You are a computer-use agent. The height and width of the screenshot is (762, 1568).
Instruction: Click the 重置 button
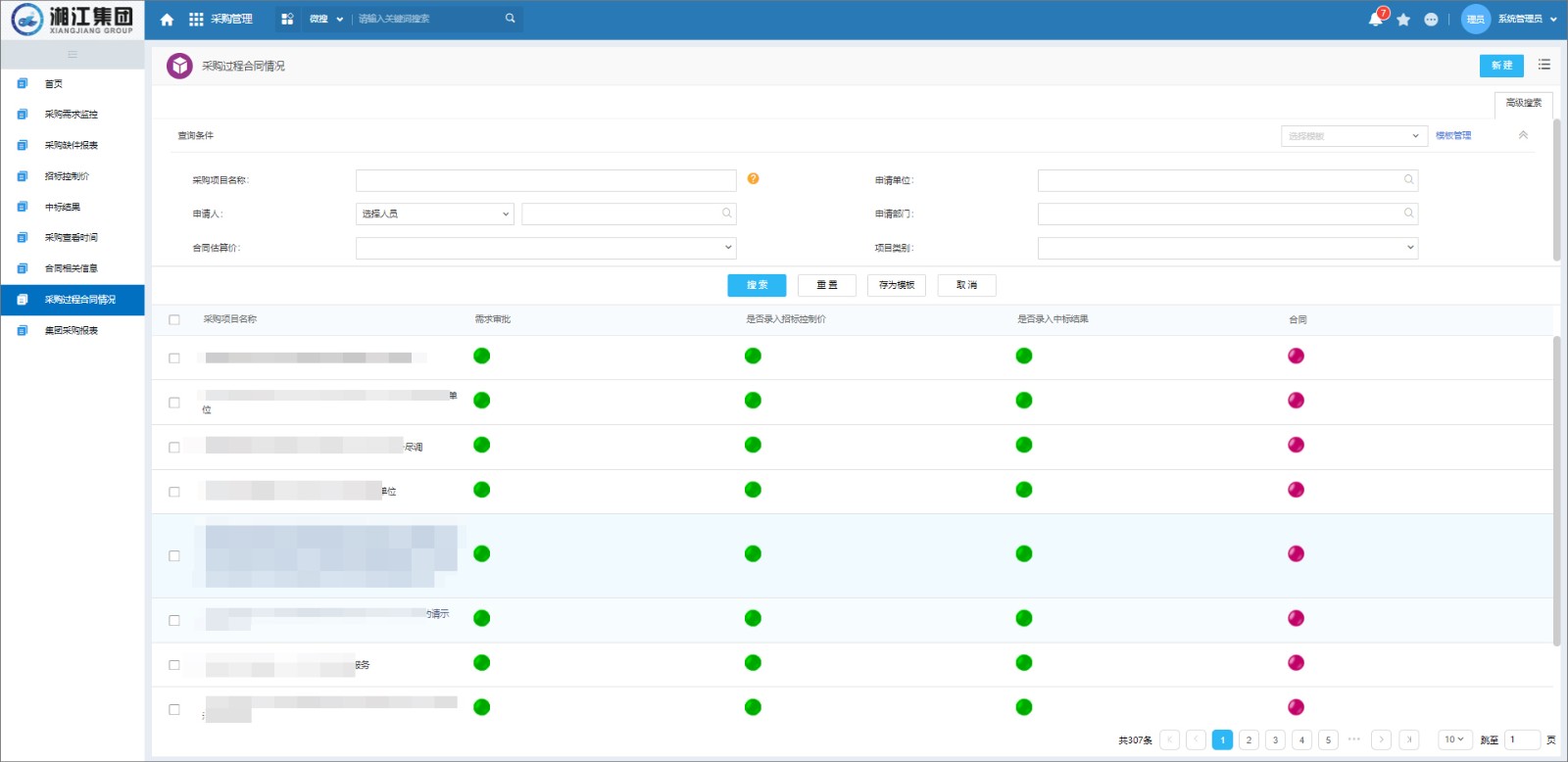(x=827, y=285)
